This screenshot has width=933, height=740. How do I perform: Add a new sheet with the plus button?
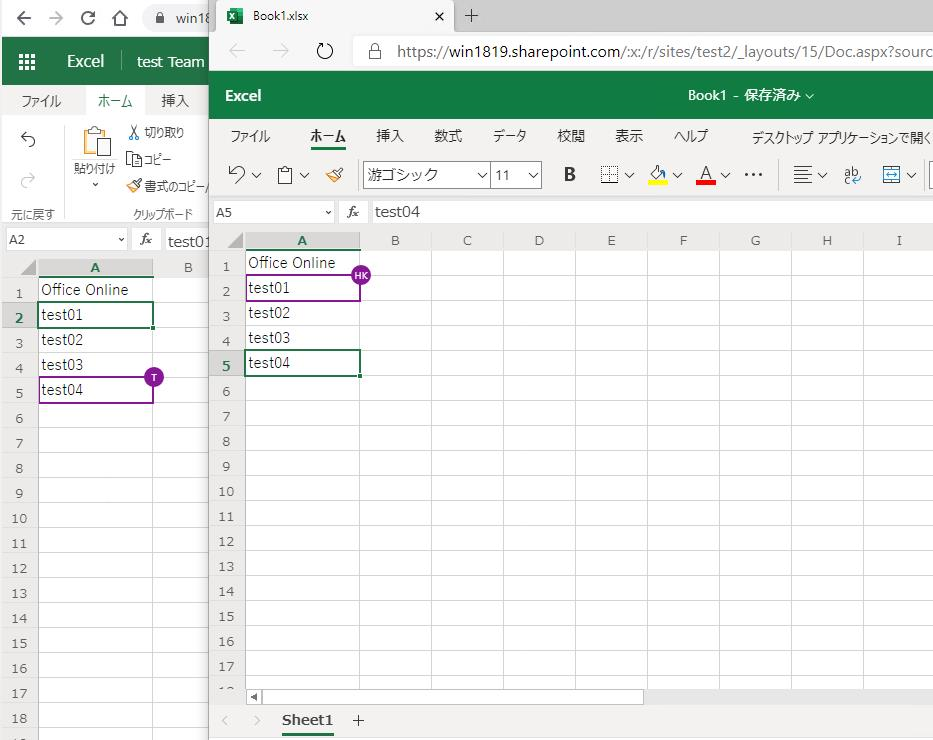click(x=358, y=721)
